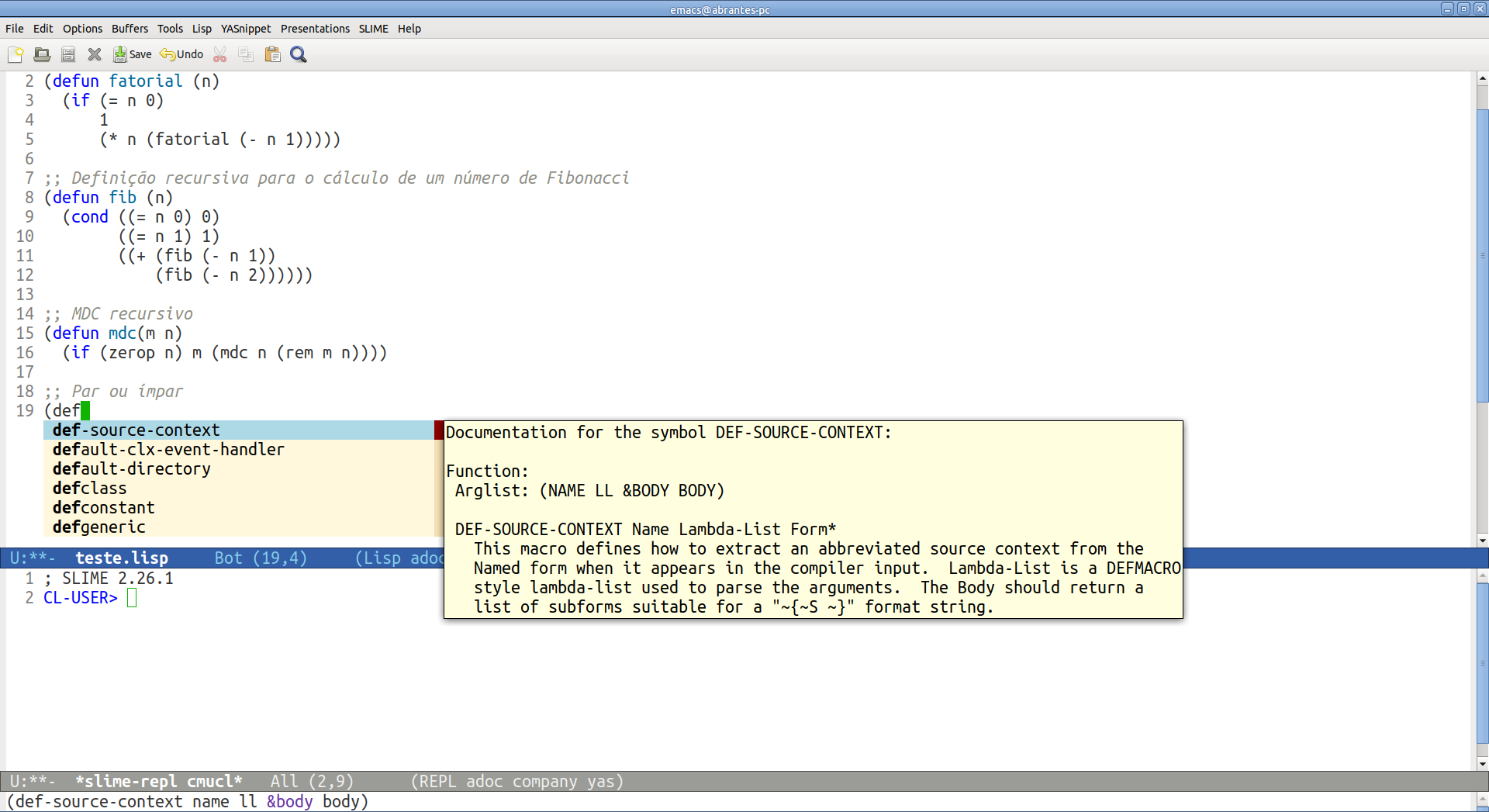Viewport: 1489px width, 812px height.
Task: Click the CL-USER> REPL prompt
Action: (81, 597)
